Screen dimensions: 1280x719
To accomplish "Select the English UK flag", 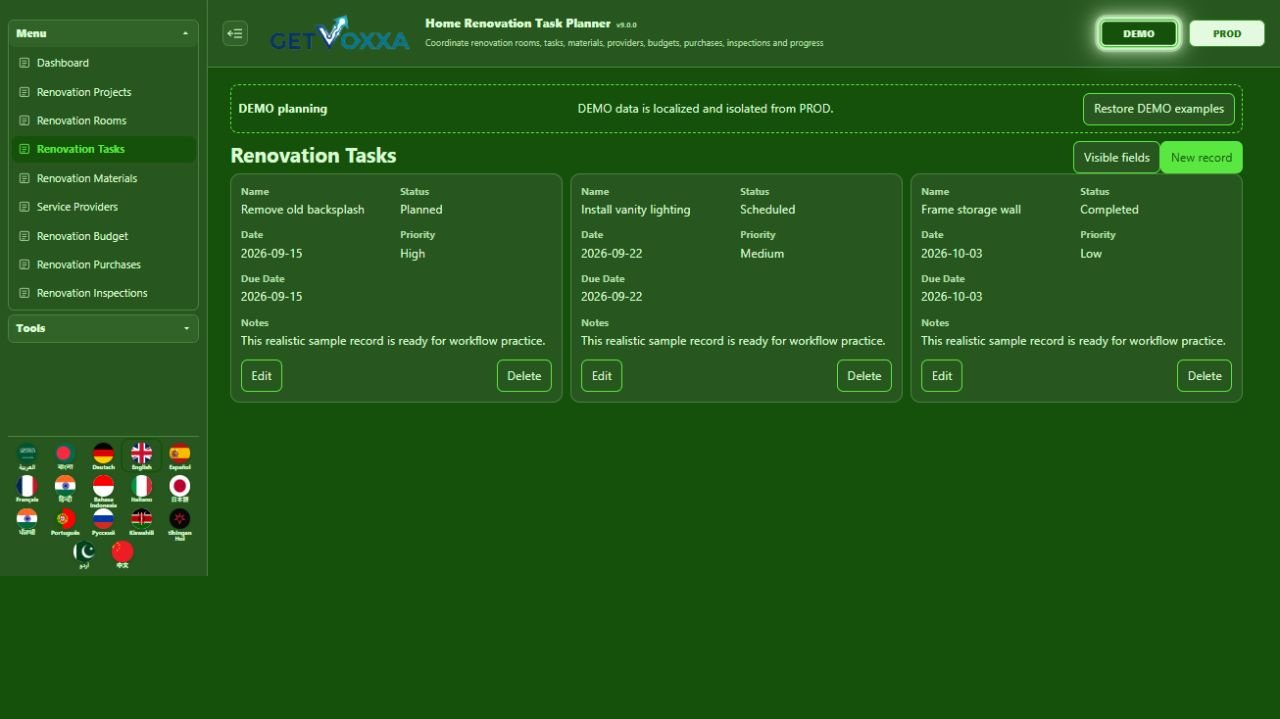I will [x=142, y=457].
